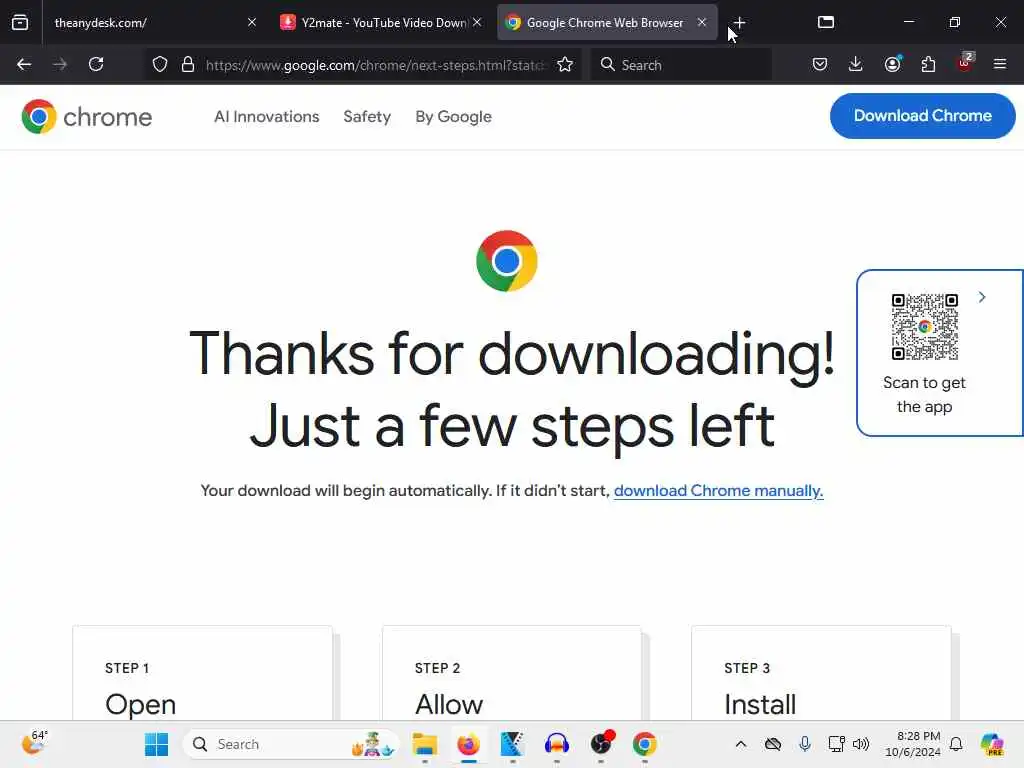Screen dimensions: 1024x768
Task: Select the Google Chrome Web Browser tab
Action: coord(606,22)
